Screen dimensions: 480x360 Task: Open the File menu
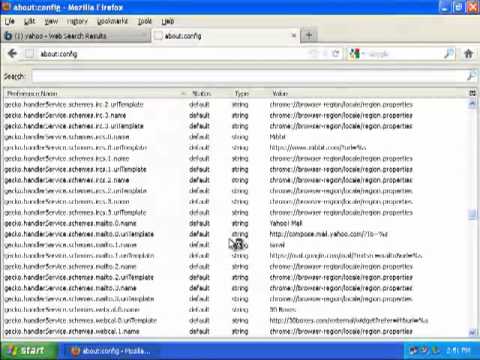10,21
